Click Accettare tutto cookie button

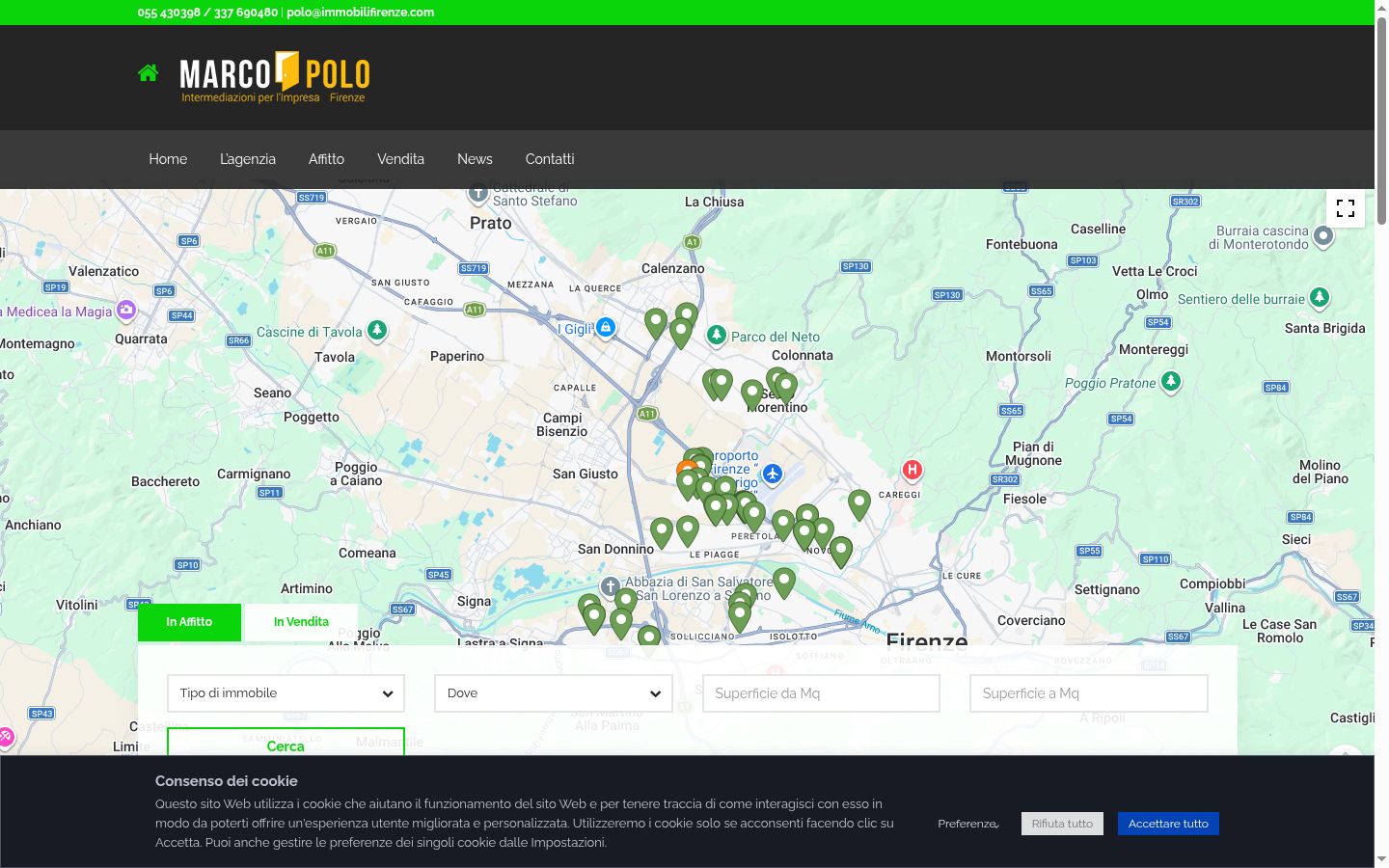pyautogui.click(x=1168, y=824)
